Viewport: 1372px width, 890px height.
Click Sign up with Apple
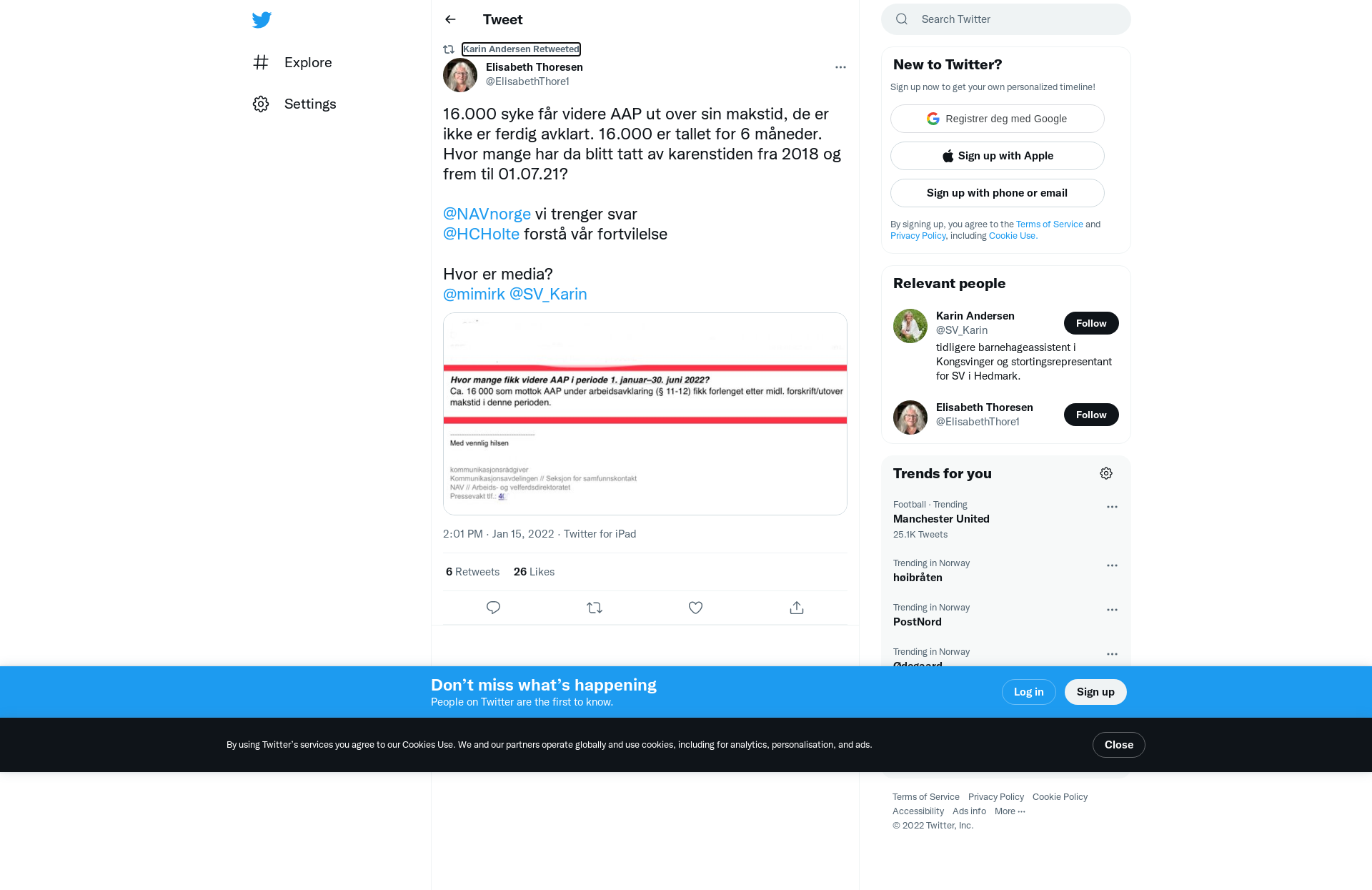[x=998, y=156]
